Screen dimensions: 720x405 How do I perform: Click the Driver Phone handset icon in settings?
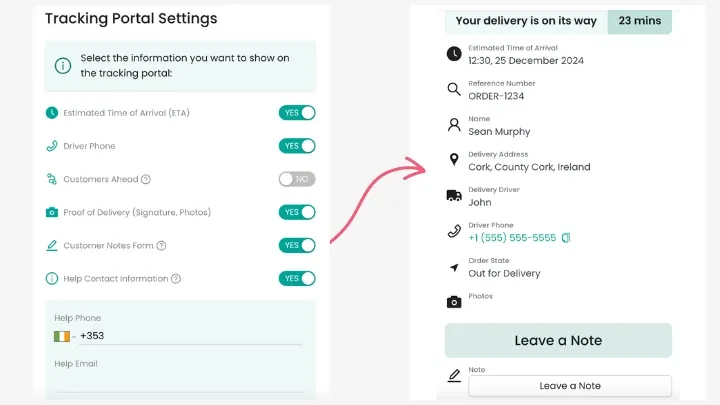tap(52, 146)
